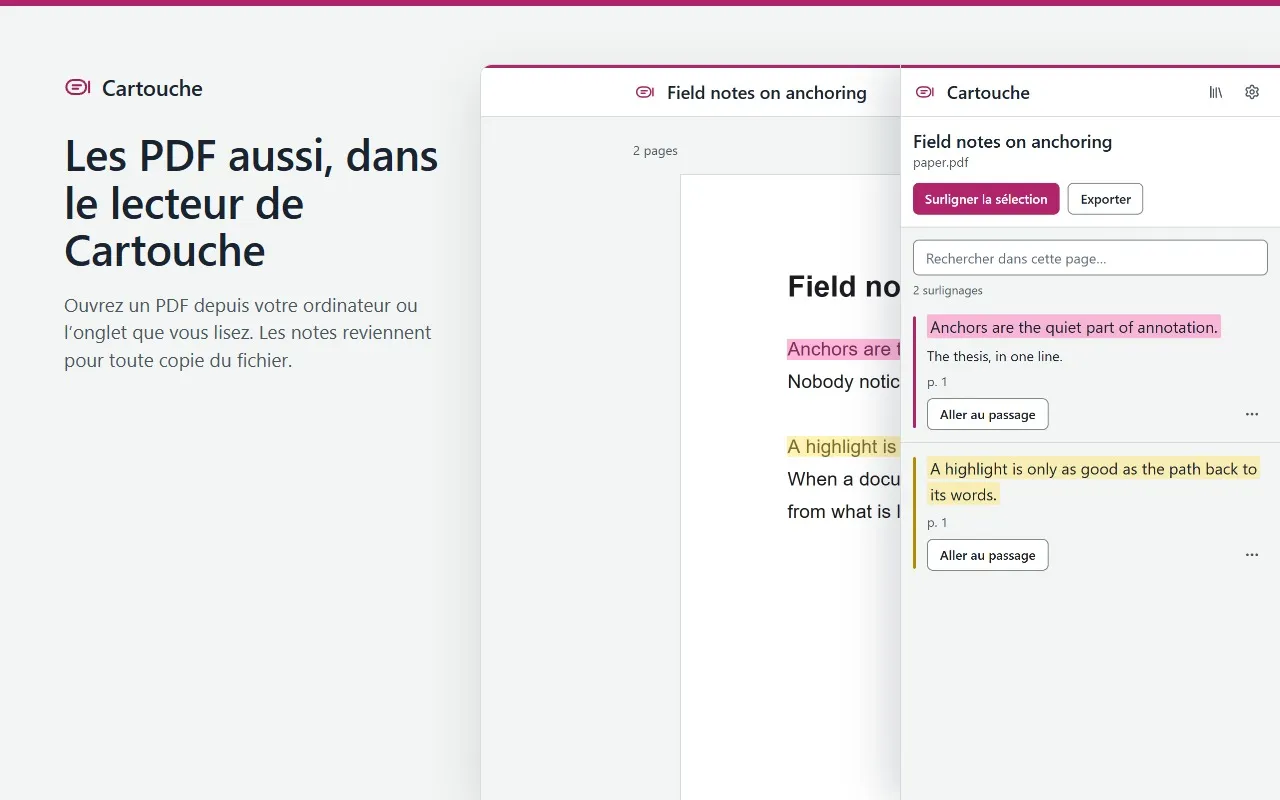Open the library icon in Cartouche panel

pos(1216,92)
